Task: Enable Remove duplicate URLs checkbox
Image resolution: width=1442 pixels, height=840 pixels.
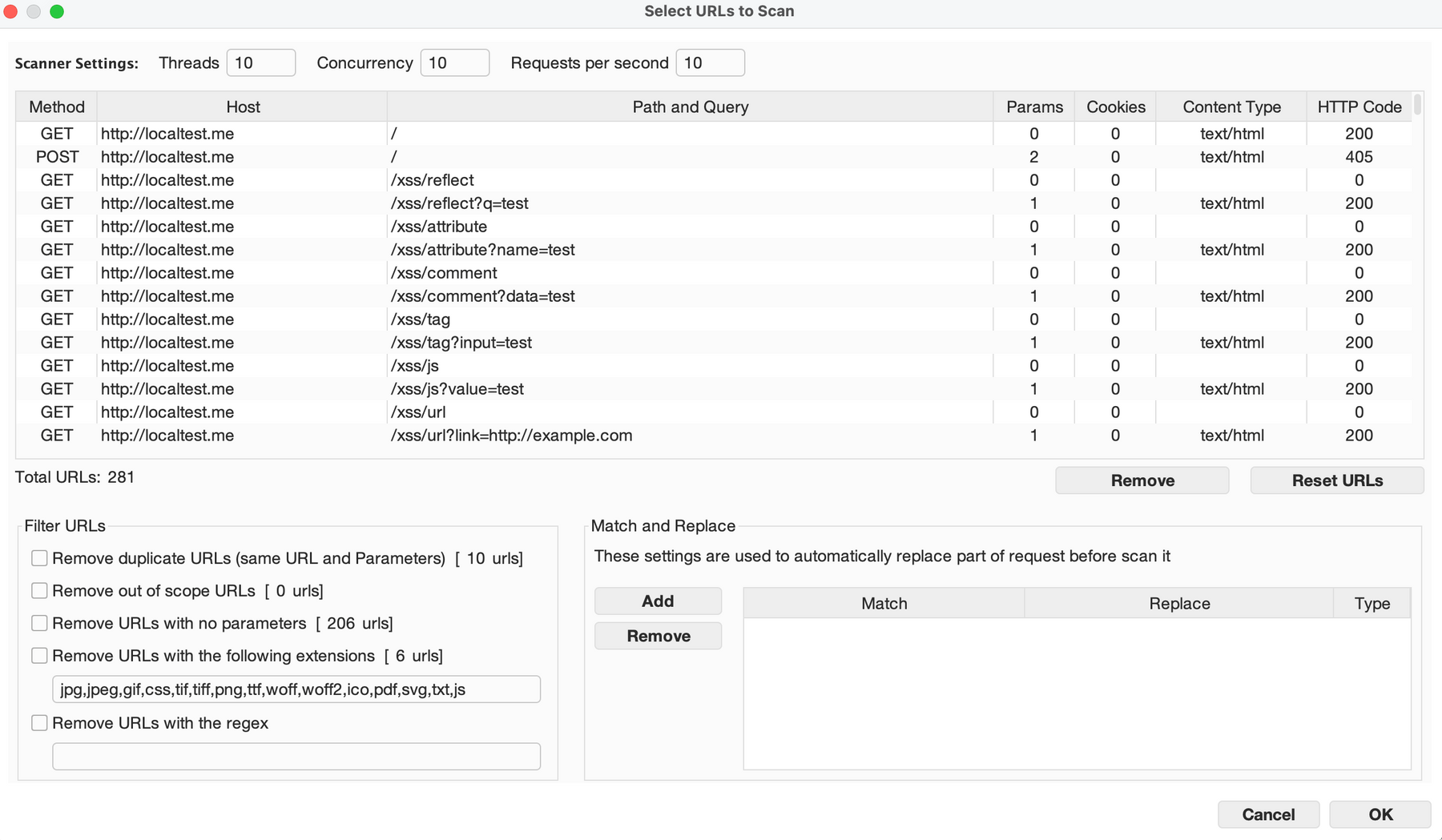Action: [39, 558]
